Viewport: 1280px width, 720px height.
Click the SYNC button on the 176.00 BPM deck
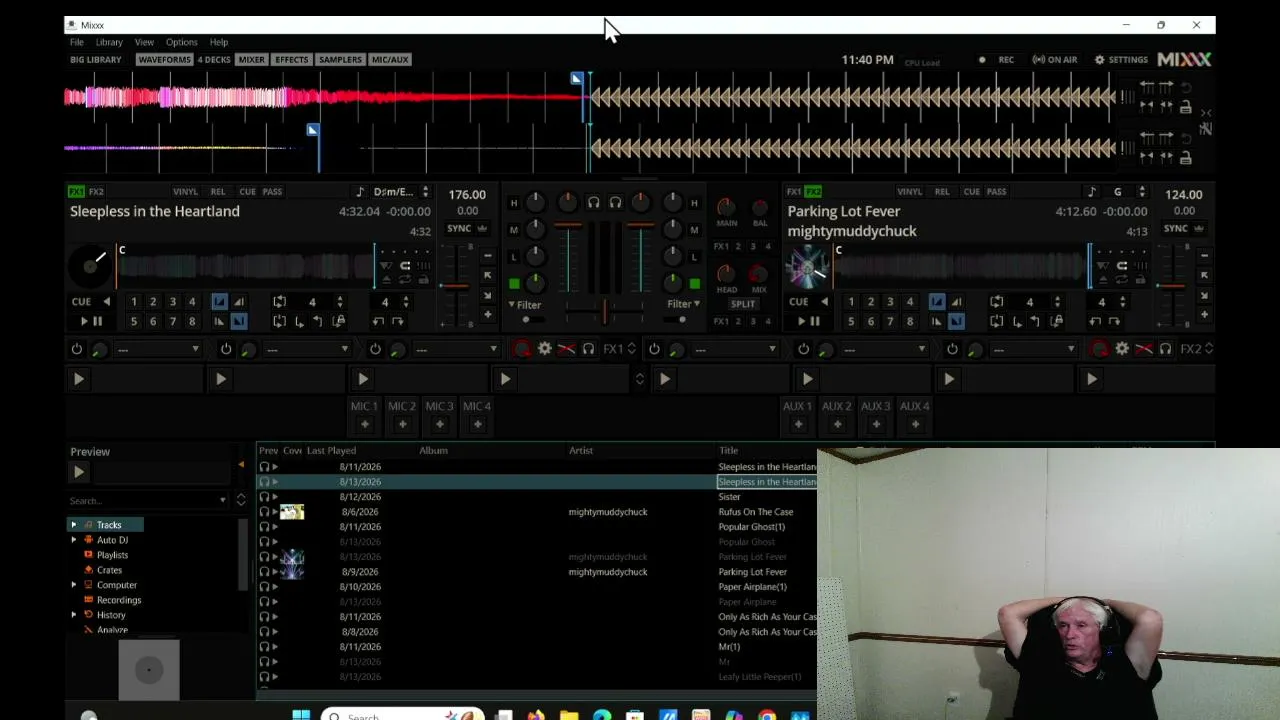tap(459, 228)
